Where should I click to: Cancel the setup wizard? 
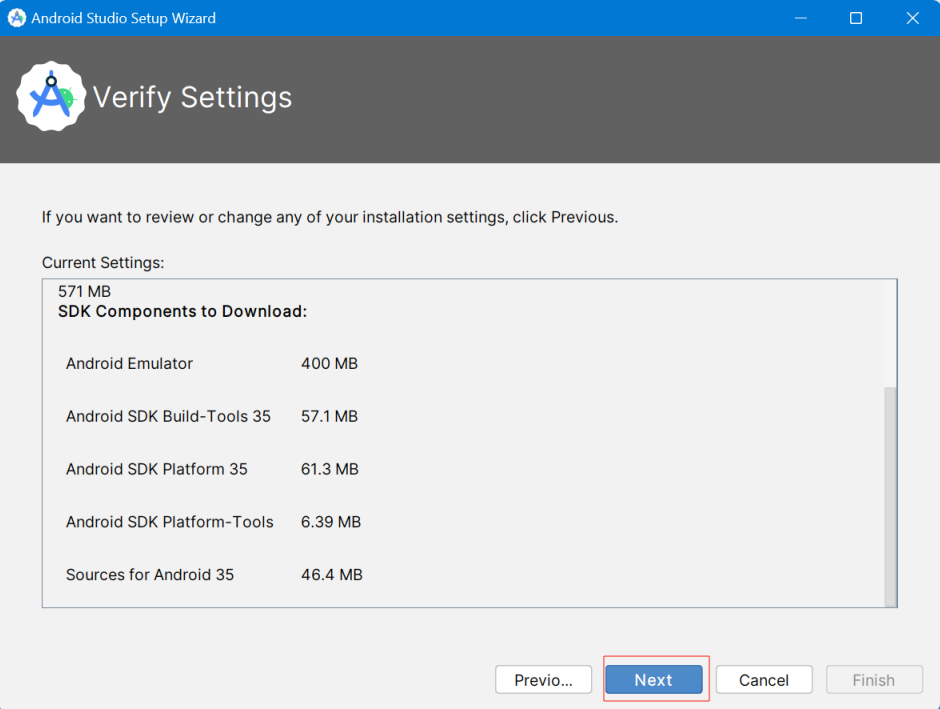764,680
